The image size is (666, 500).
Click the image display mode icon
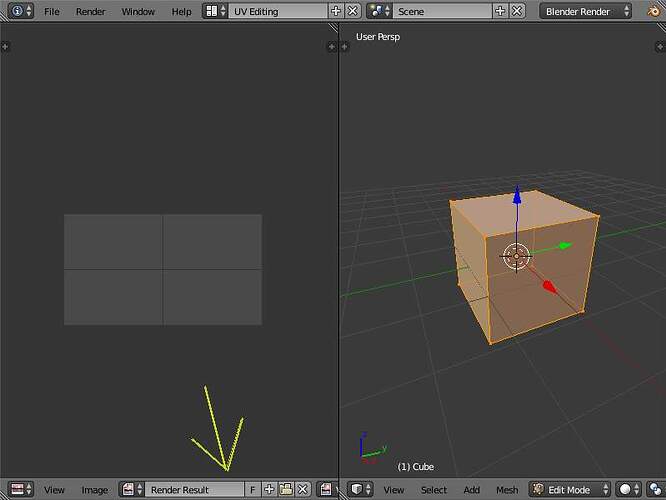(x=327, y=489)
